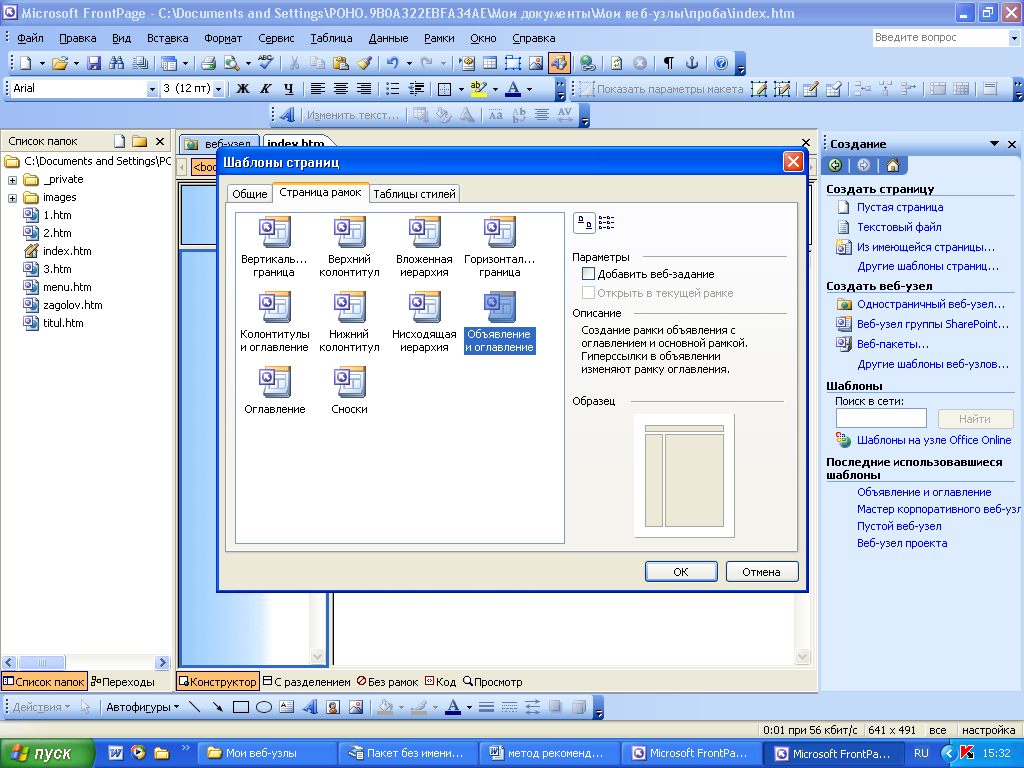Open the font size dropdown
This screenshot has height=768, width=1024.
point(219,89)
